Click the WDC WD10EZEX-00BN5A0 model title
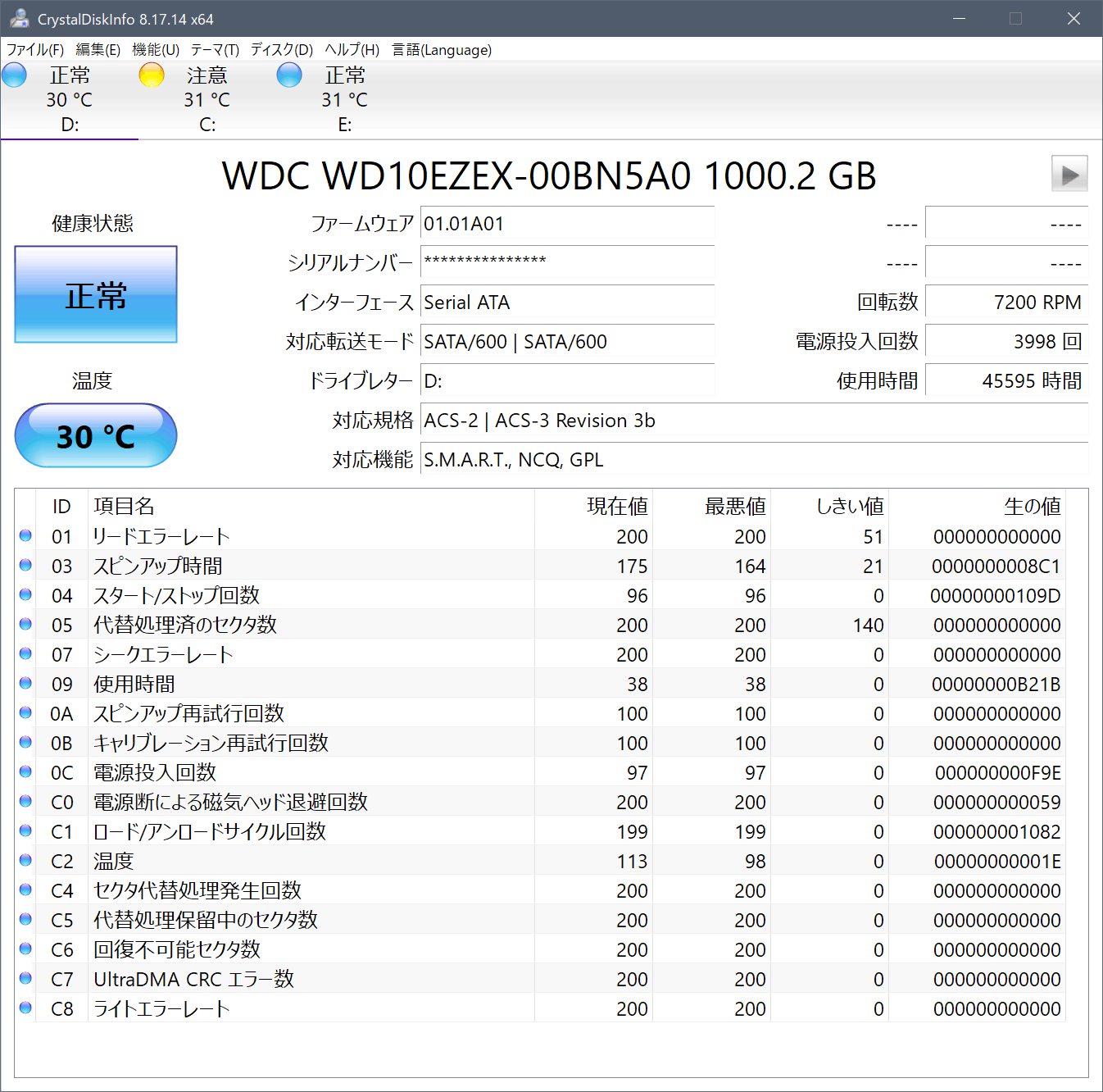 [x=549, y=175]
